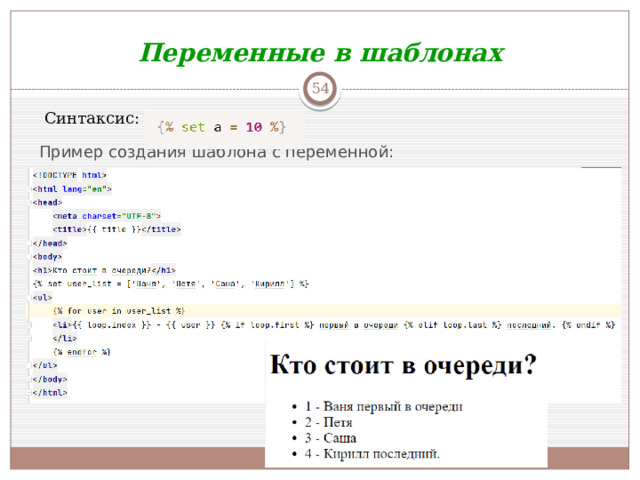Image resolution: width=640 pixels, height=480 pixels.
Task: Click the closing "</head>" tag line
Action: click(50, 243)
